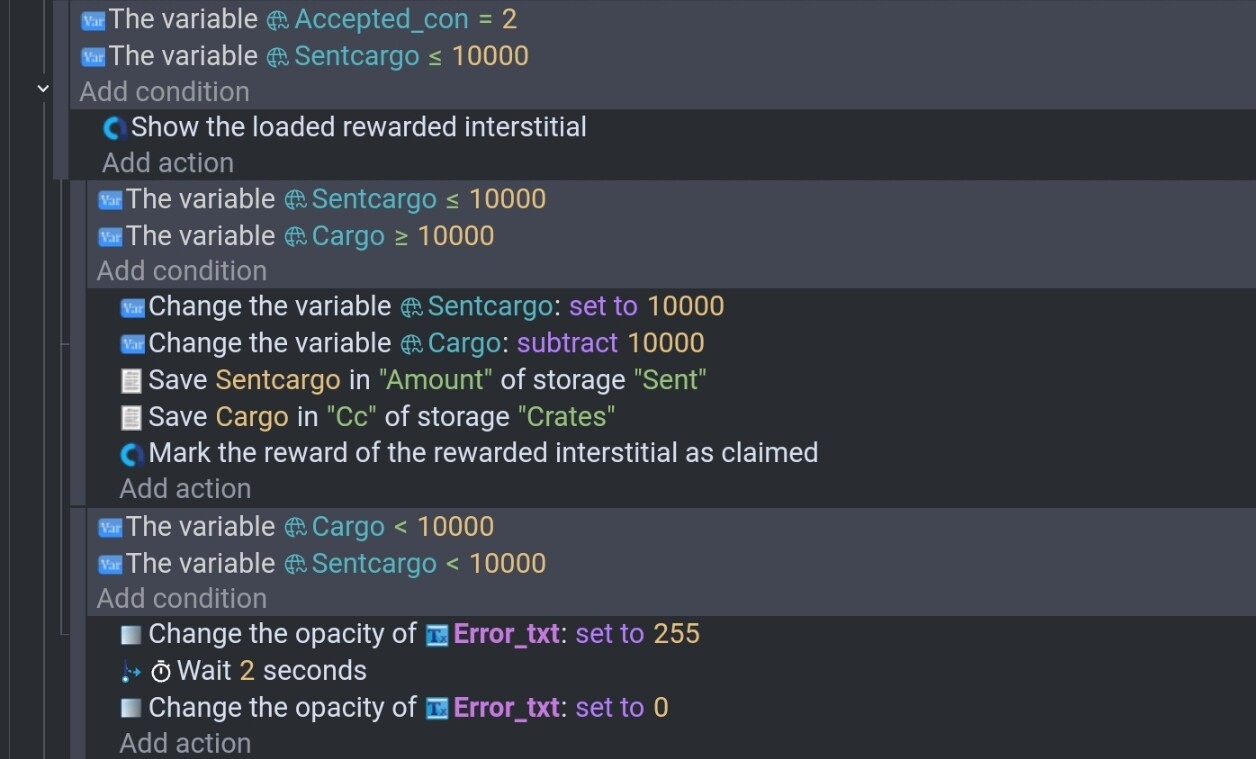The height and width of the screenshot is (759, 1256).
Task: Select the condition Cargo < 10000
Action: (296, 527)
